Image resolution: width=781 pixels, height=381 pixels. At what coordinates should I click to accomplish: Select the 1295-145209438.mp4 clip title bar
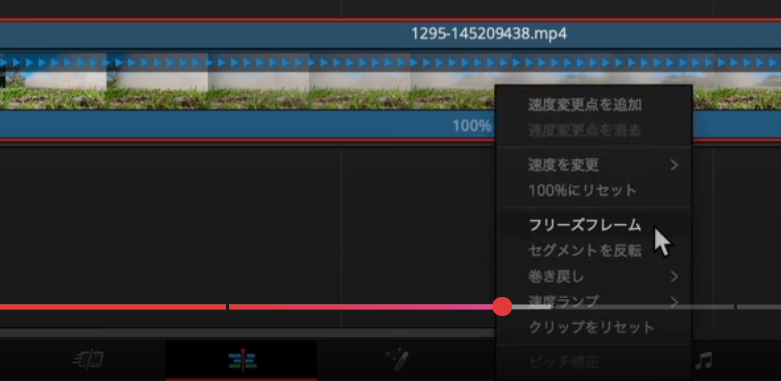390,34
